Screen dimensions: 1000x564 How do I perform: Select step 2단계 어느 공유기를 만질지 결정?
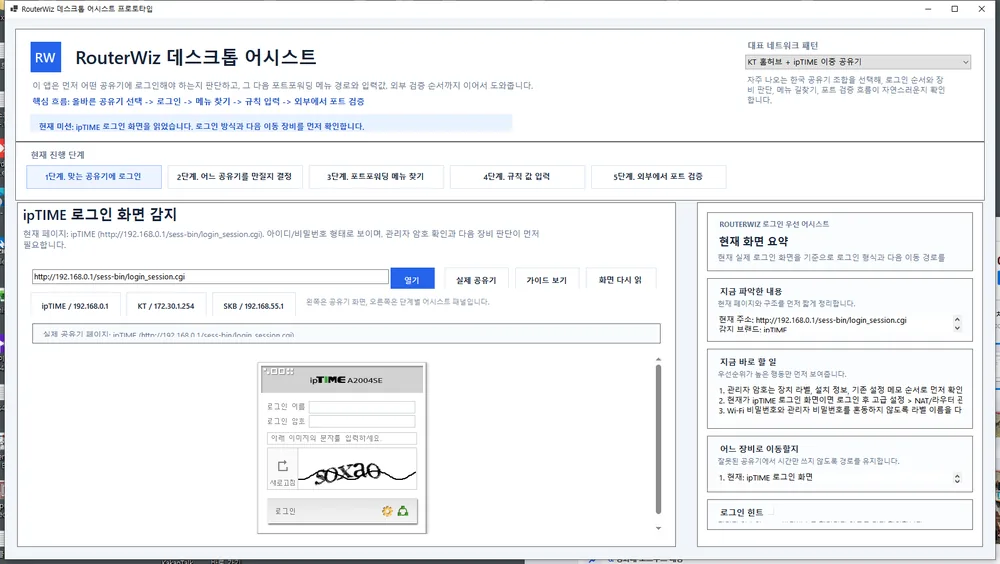[235, 177]
